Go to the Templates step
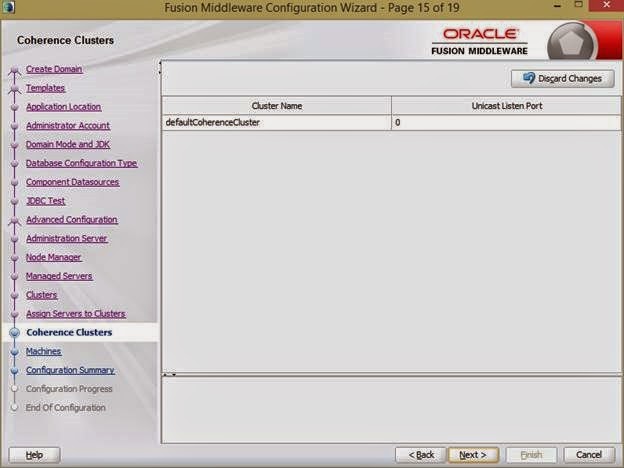This screenshot has width=624, height=468. point(45,88)
